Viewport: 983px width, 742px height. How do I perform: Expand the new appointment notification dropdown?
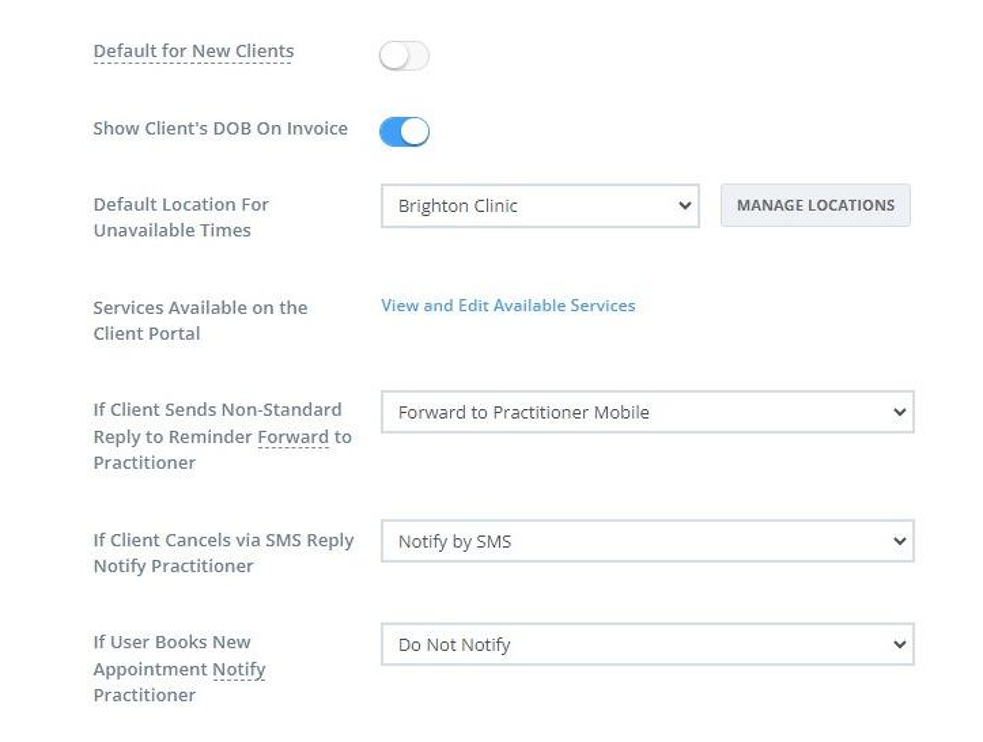click(x=648, y=645)
